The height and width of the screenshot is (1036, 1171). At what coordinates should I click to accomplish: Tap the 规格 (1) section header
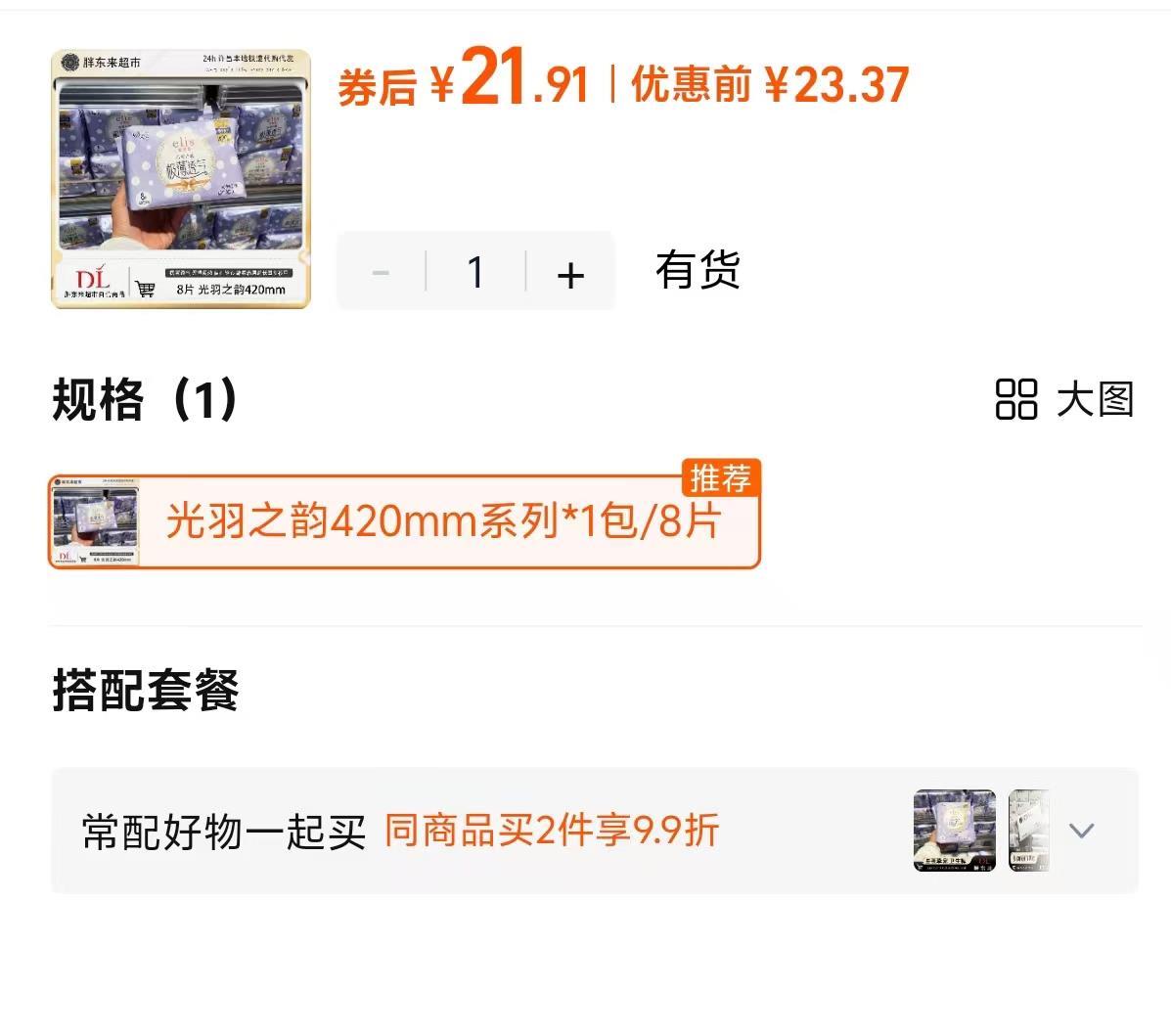tap(146, 399)
